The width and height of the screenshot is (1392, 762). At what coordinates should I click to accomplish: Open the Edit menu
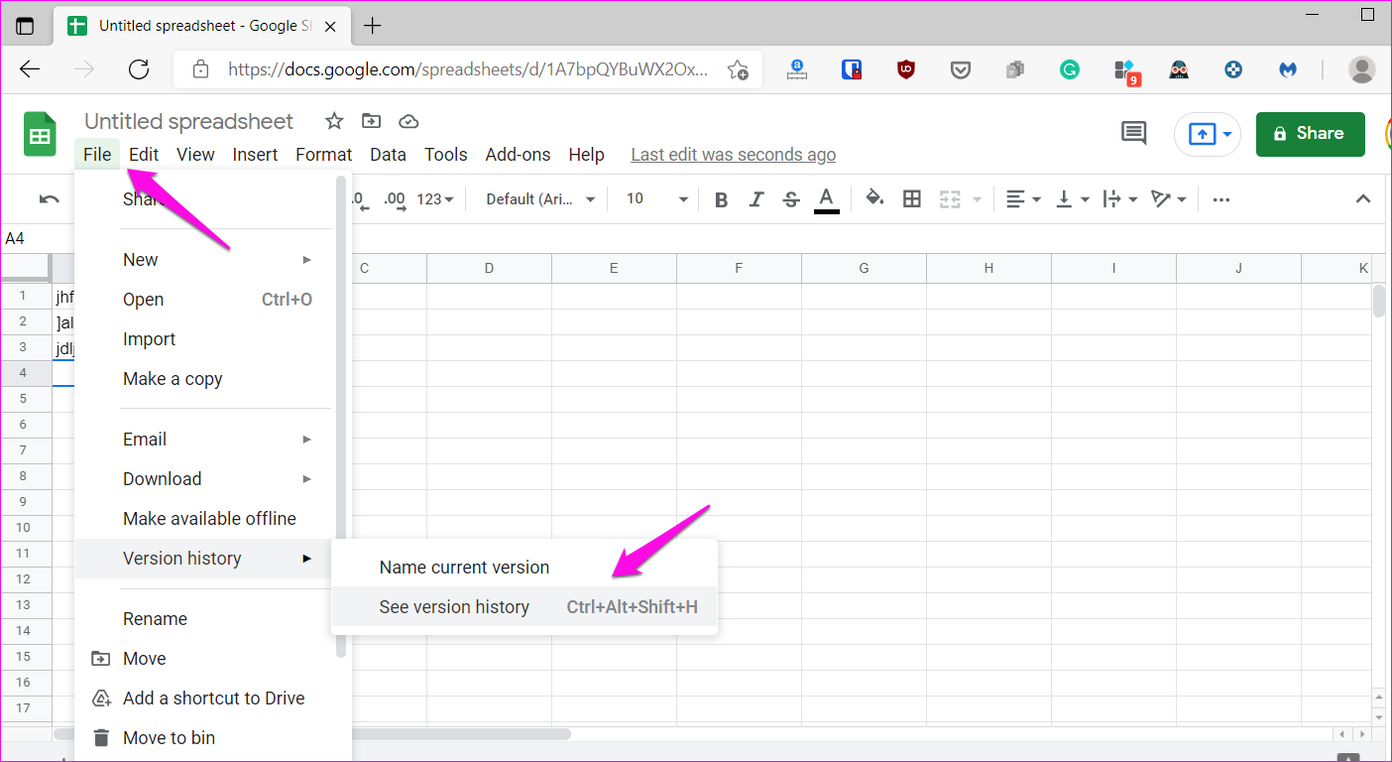pyautogui.click(x=144, y=154)
